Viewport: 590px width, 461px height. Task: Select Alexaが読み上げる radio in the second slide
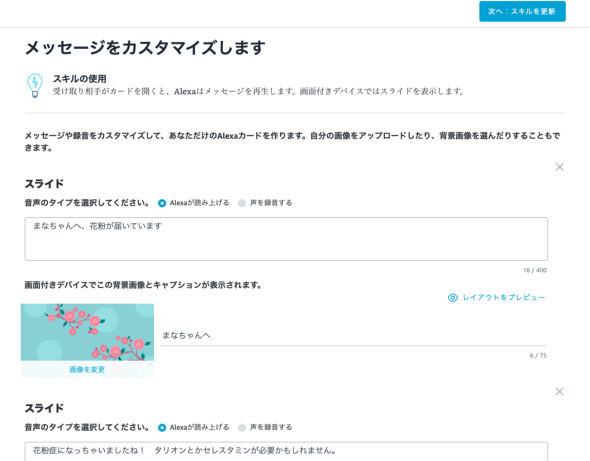[162, 428]
